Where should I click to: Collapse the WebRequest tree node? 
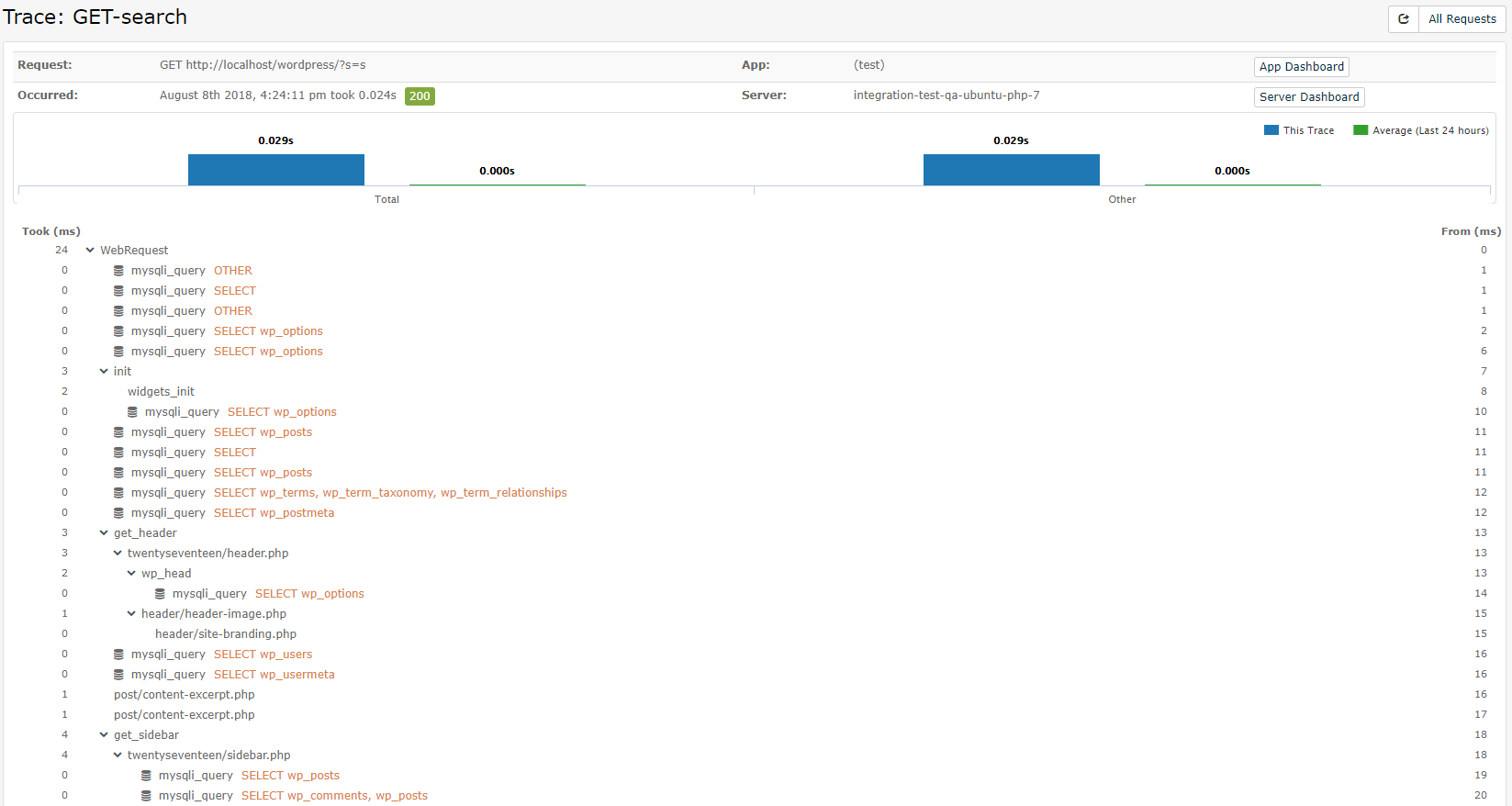tap(90, 251)
